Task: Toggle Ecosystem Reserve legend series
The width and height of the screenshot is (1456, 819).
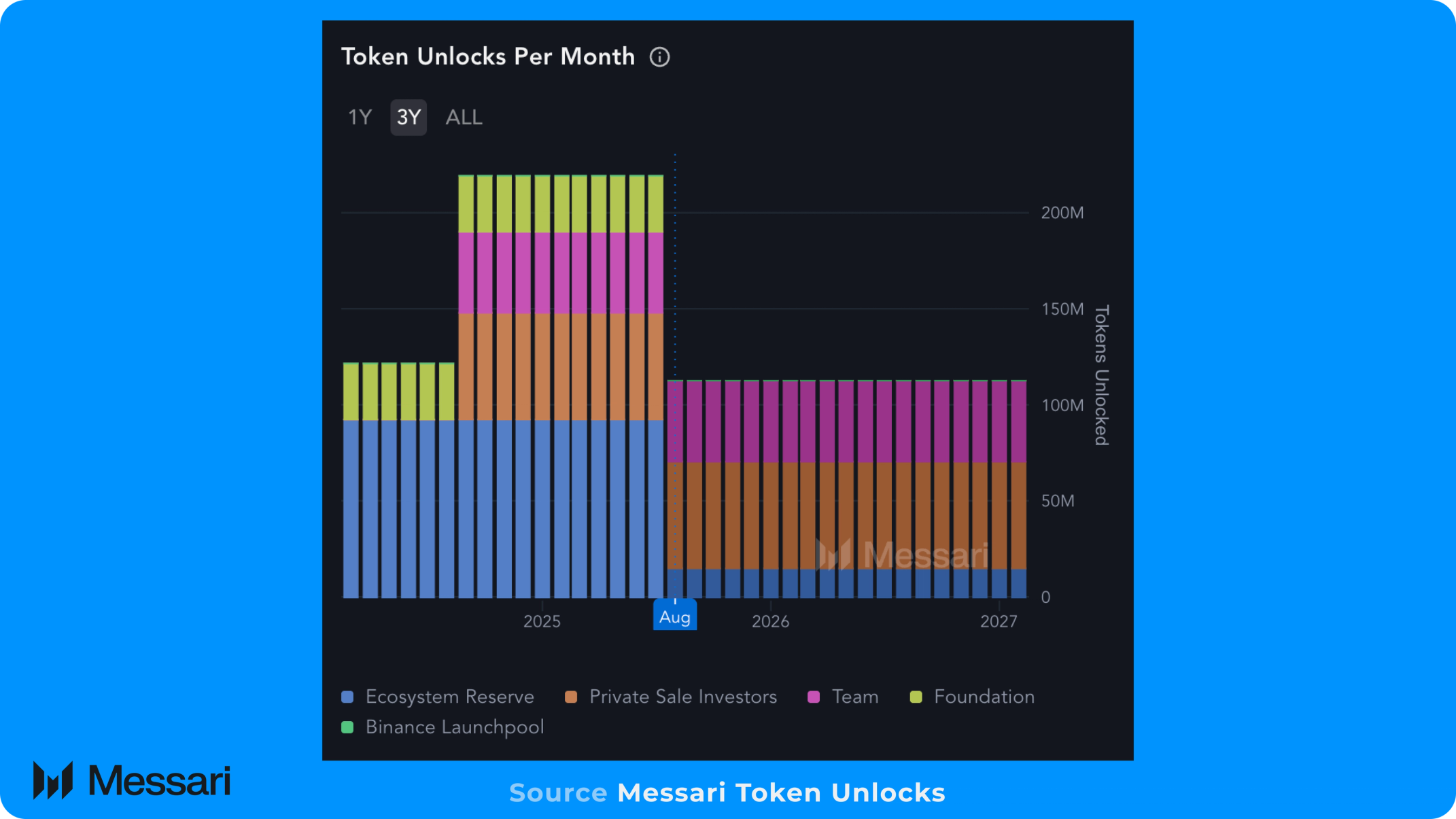Action: tap(438, 697)
